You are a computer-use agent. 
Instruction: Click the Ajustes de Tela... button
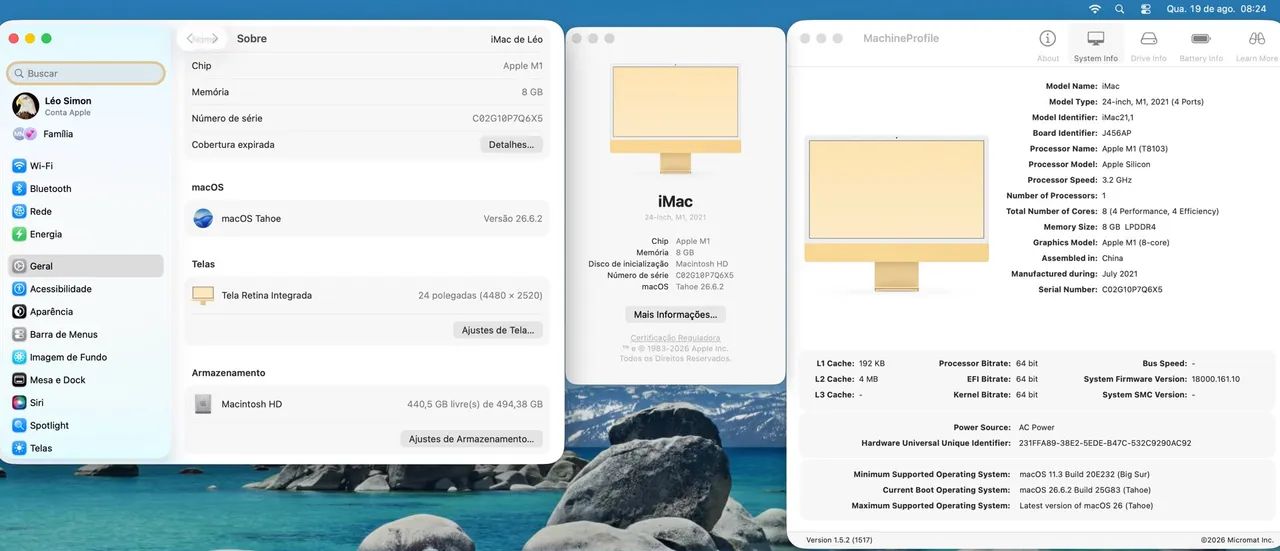coord(498,330)
